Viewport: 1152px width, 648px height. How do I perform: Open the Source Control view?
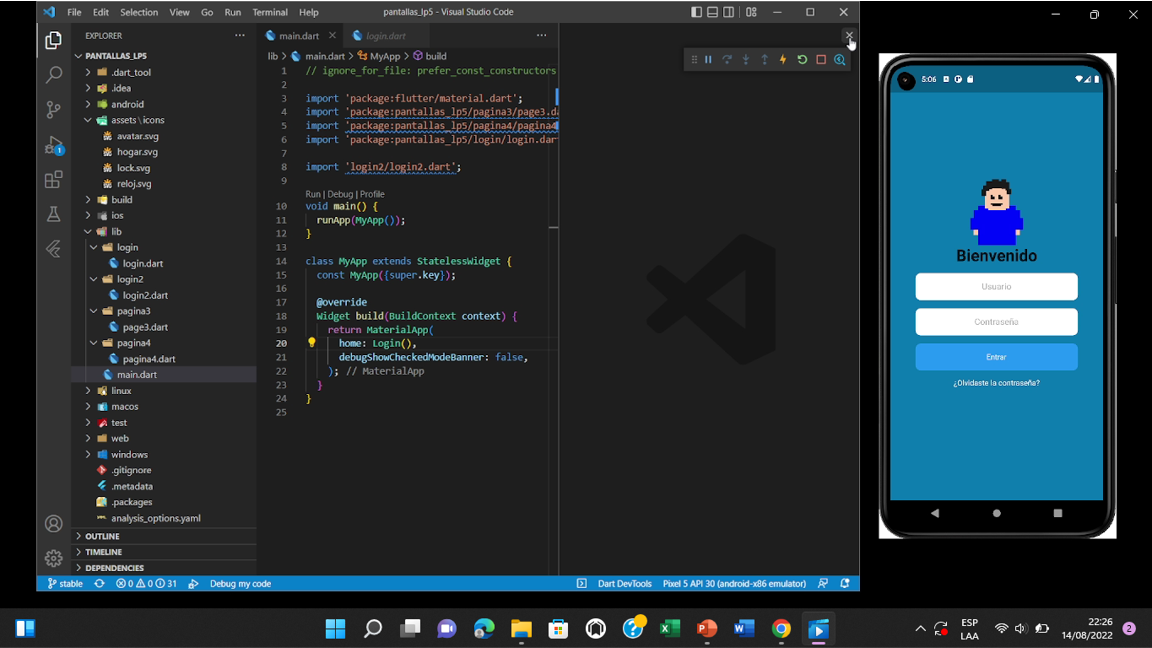[x=53, y=109]
